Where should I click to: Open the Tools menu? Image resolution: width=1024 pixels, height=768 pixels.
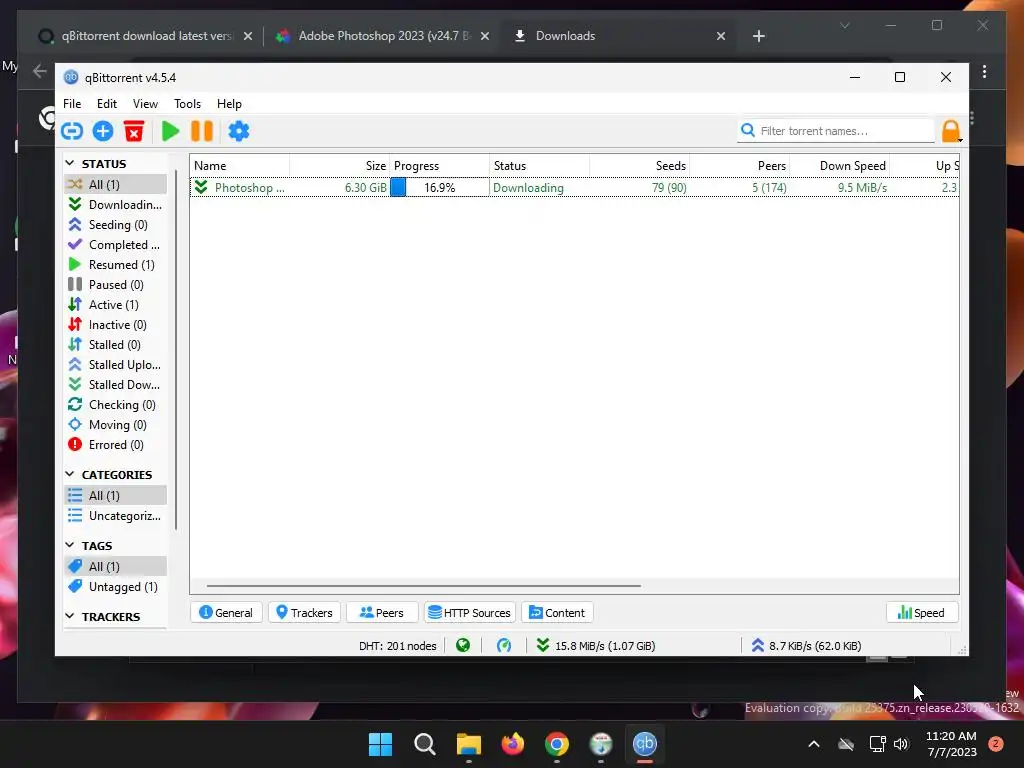click(187, 104)
